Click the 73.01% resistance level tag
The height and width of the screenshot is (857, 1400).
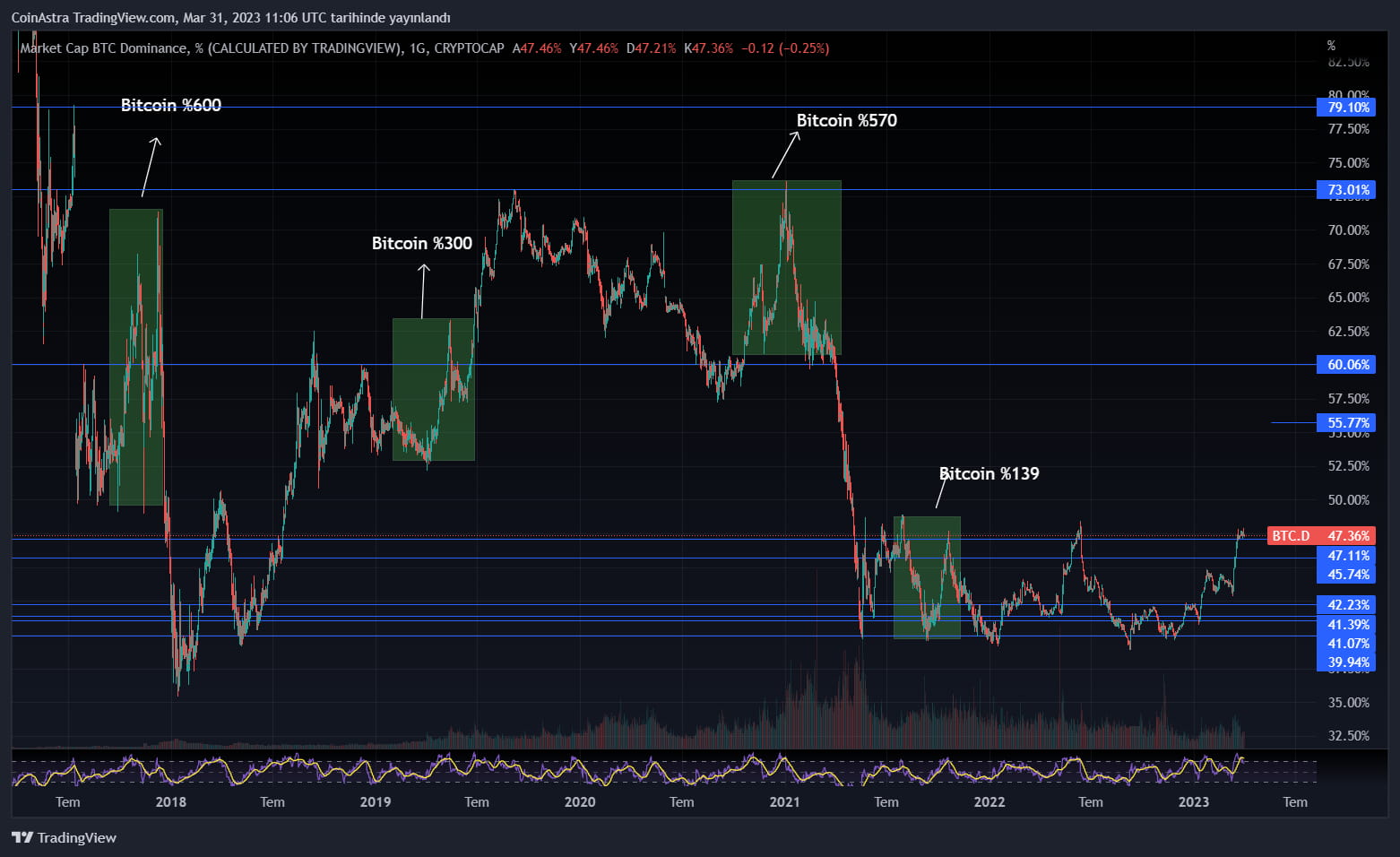tap(1347, 189)
